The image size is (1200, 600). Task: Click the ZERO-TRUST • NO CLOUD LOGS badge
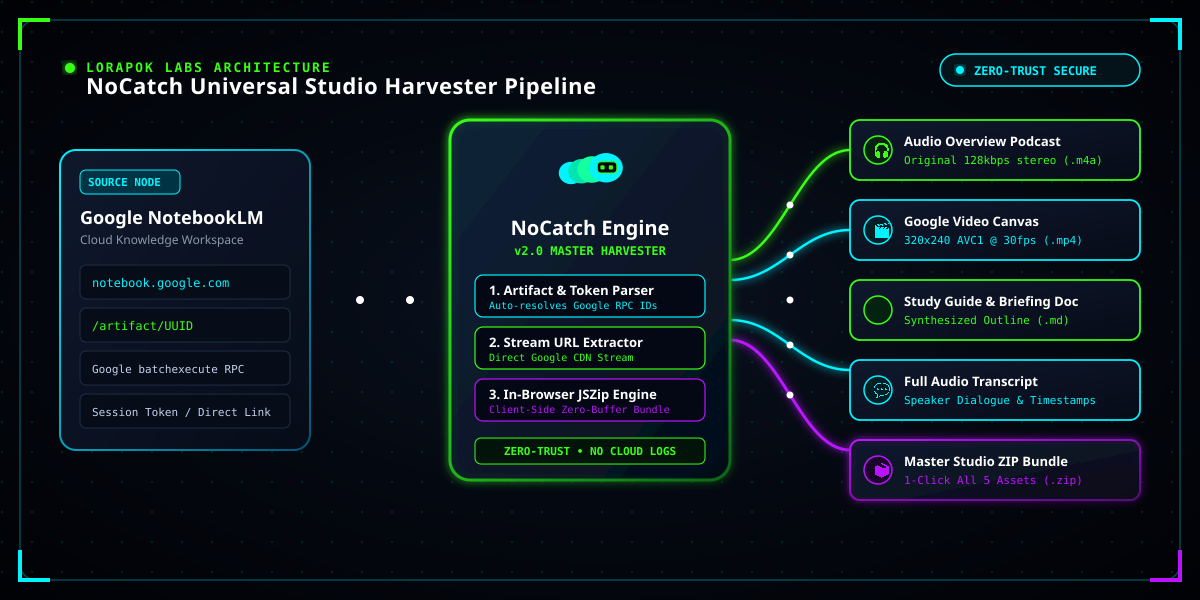click(x=590, y=451)
